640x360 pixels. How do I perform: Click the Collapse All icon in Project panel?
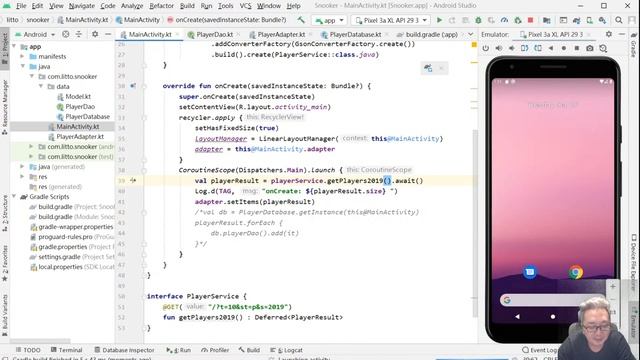tap(79, 34)
